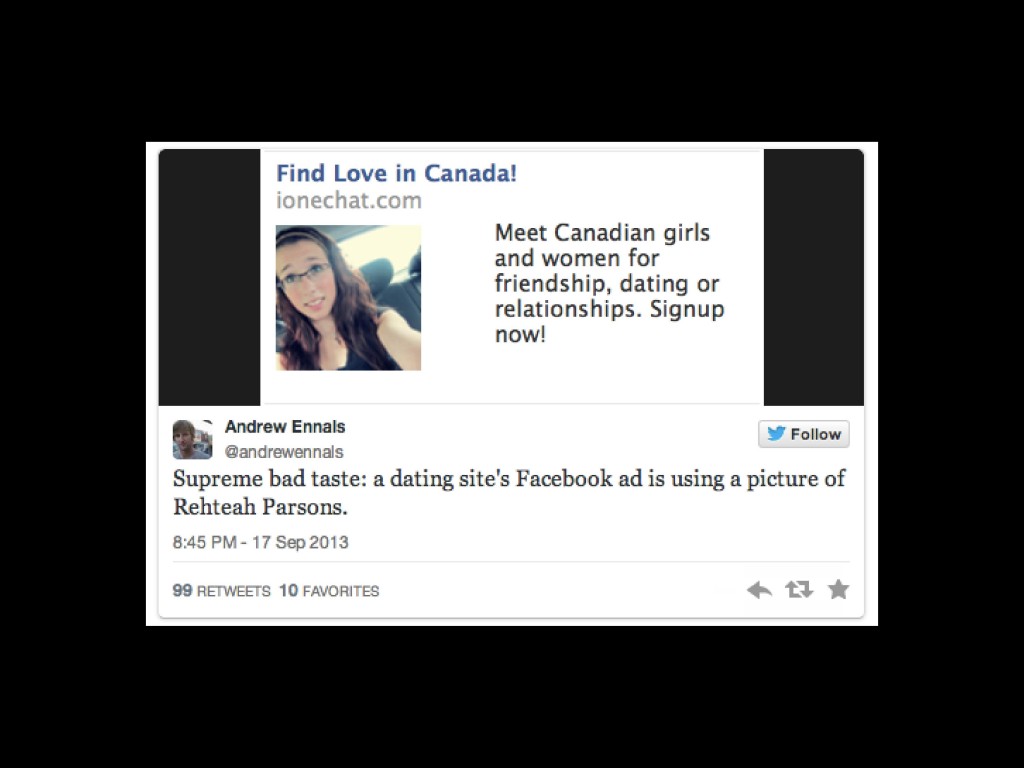Favorite the tweet with the star icon
This screenshot has width=1024, height=768.
tap(839, 589)
